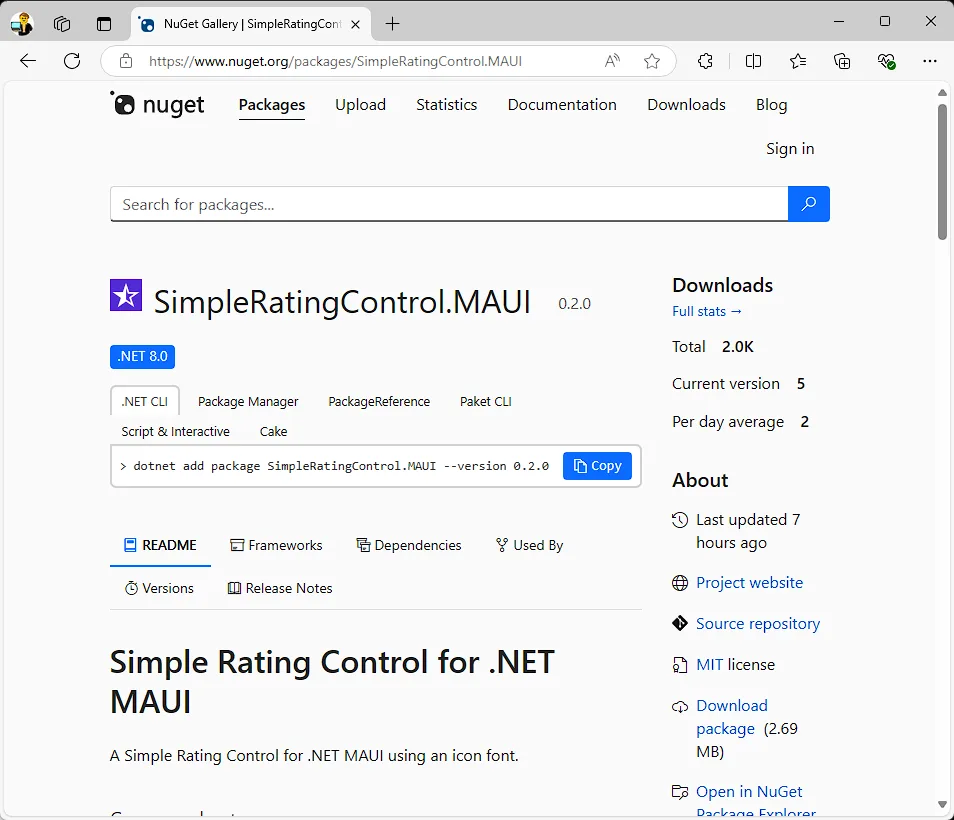Viewport: 954px width, 820px height.
Task: Open browser Extensions puzzle icon
Action: pos(705,61)
